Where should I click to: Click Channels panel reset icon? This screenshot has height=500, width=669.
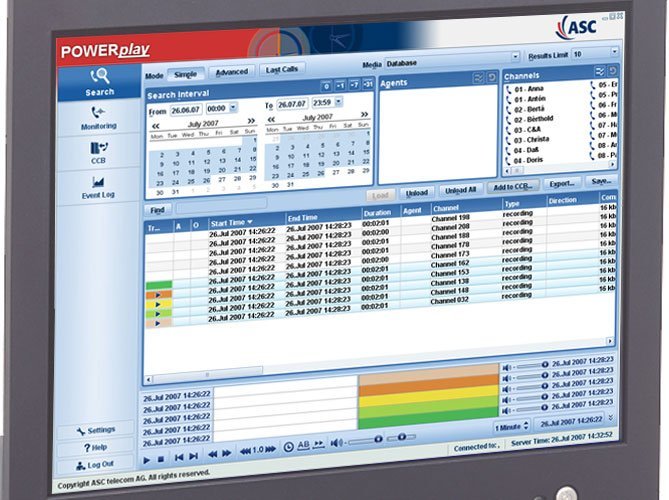point(613,70)
